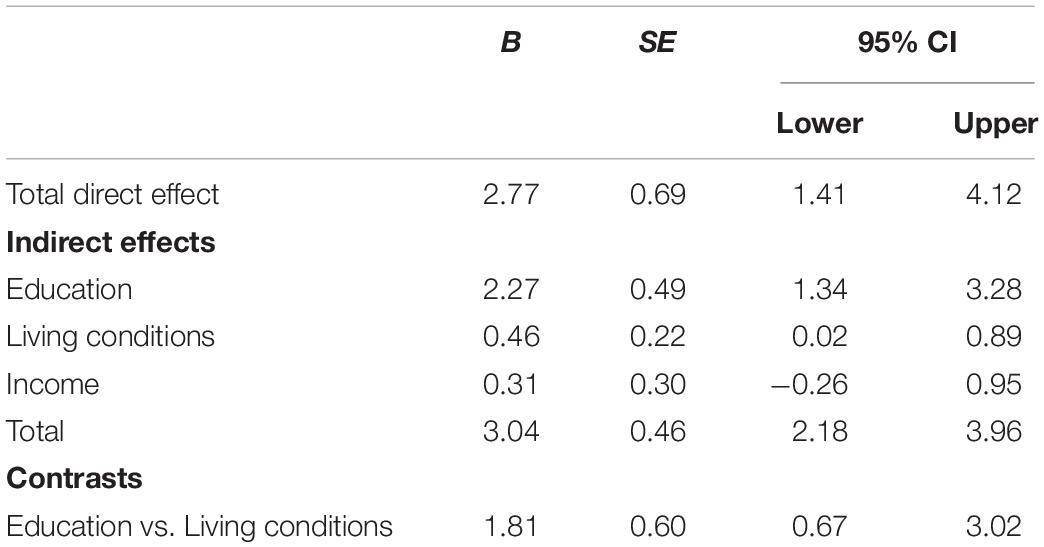1044x547 pixels.
Task: Click the Indirect effects section heading
Action: click(111, 242)
